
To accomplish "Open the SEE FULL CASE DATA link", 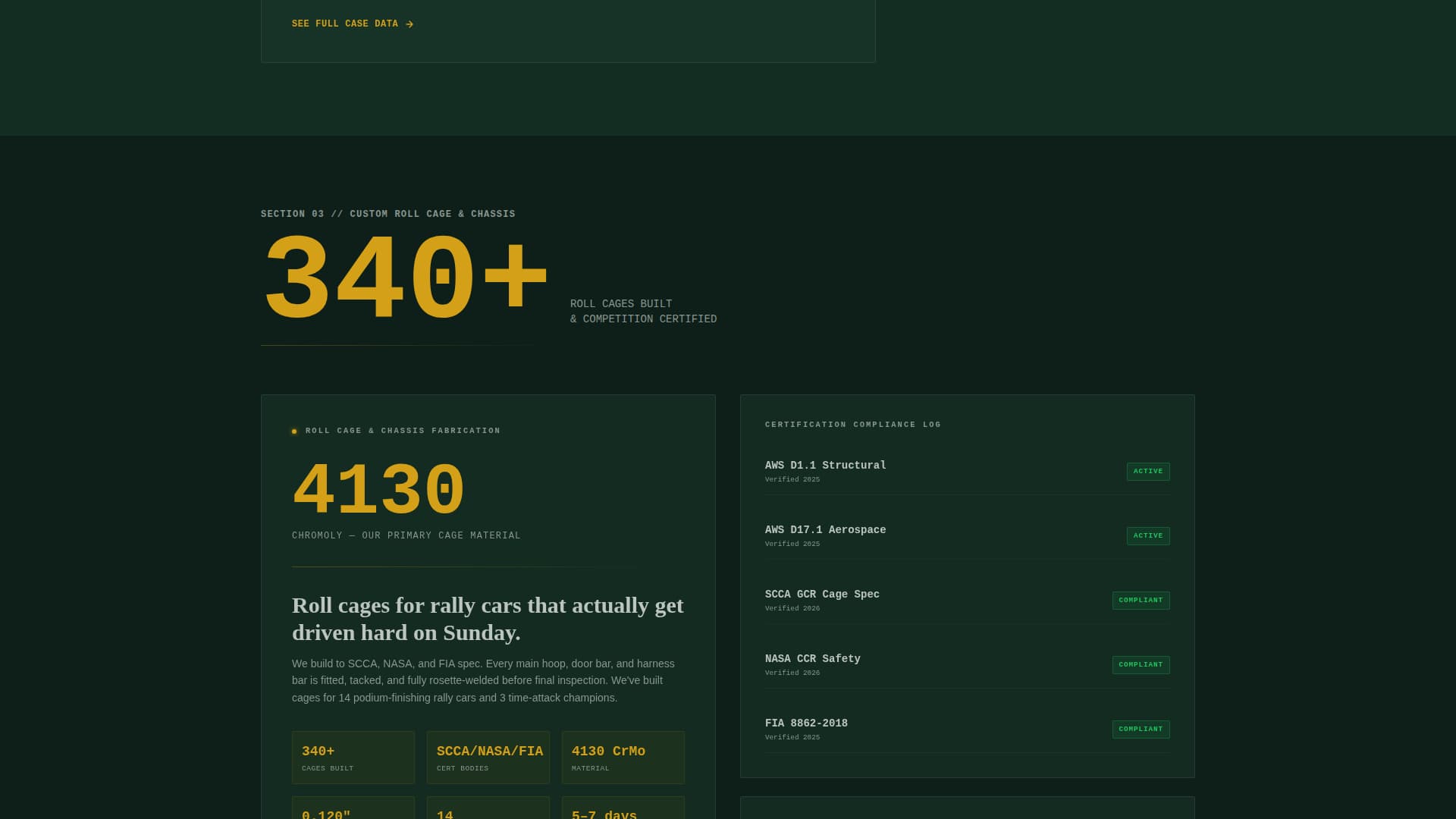I will tap(345, 24).
